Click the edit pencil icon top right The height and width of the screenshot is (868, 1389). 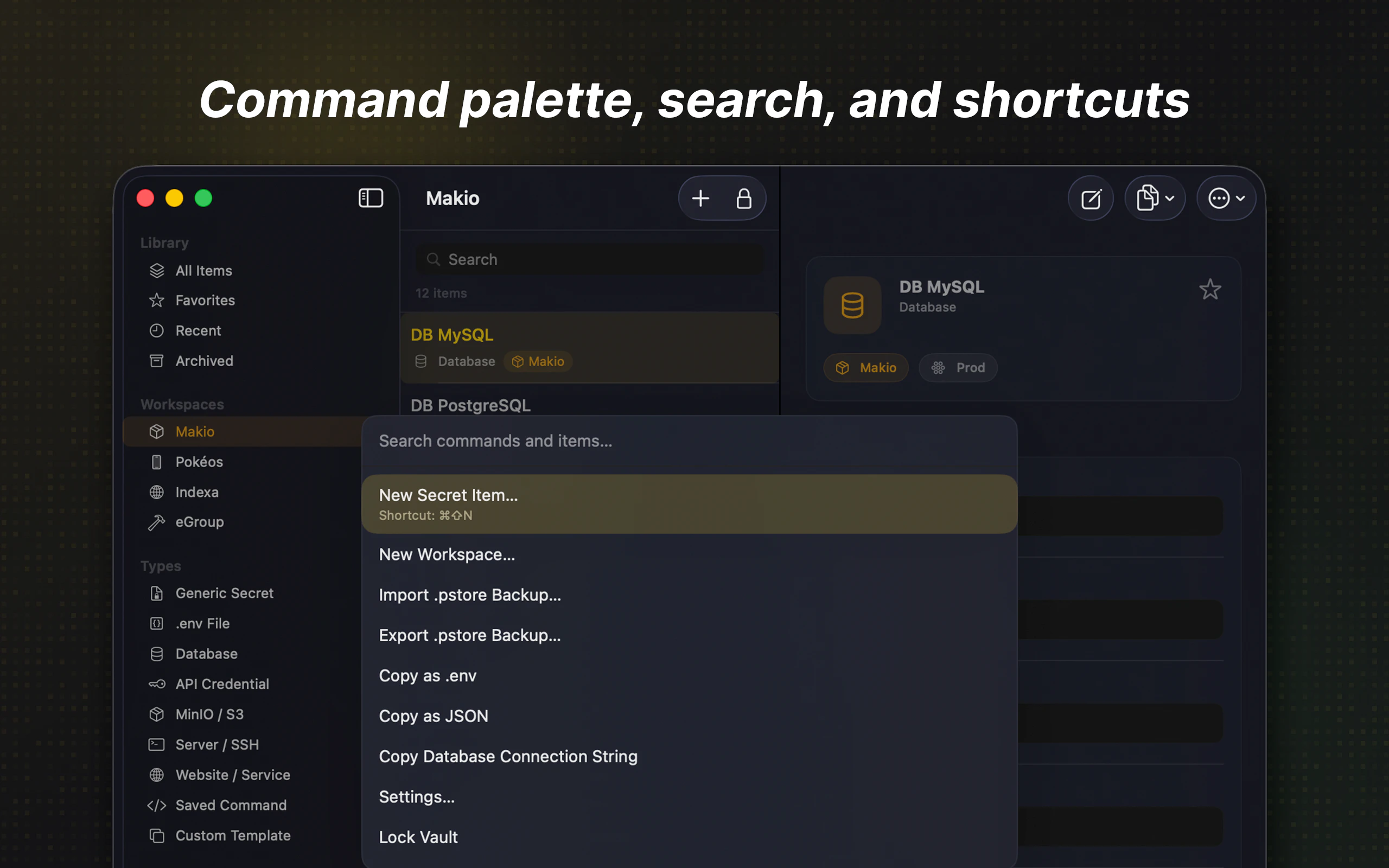[1090, 197]
